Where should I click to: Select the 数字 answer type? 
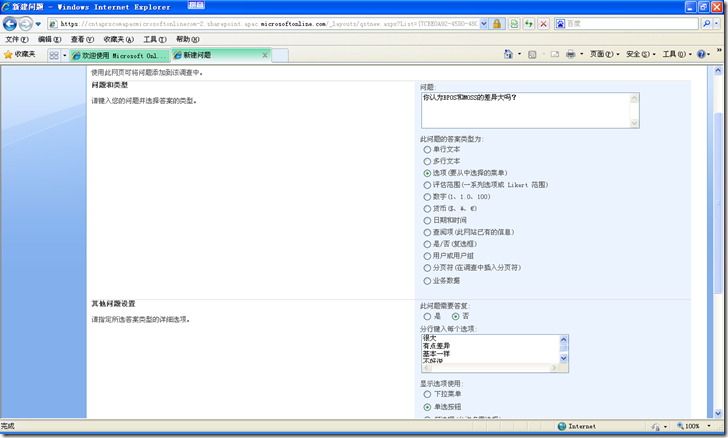tap(427, 197)
